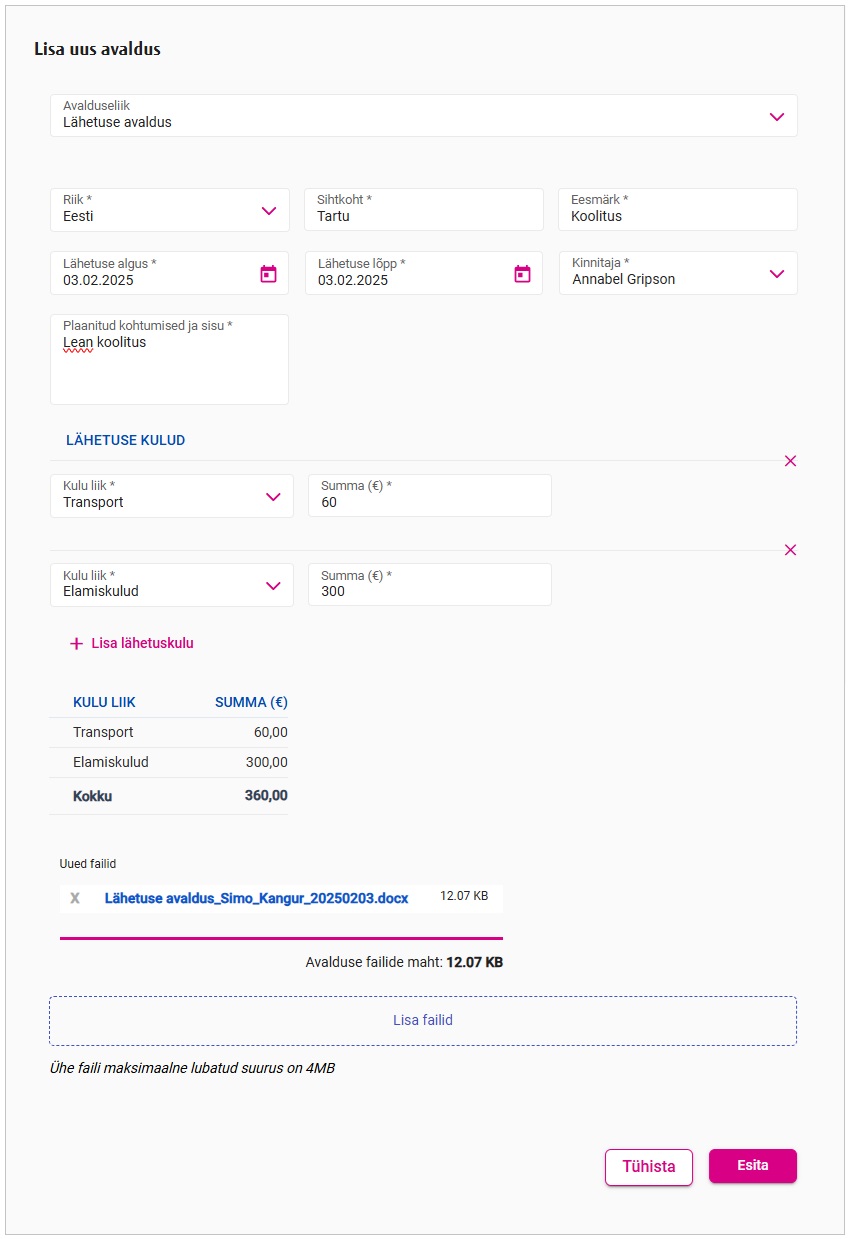Expand the Kinnitaja approver dropdown

[776, 274]
